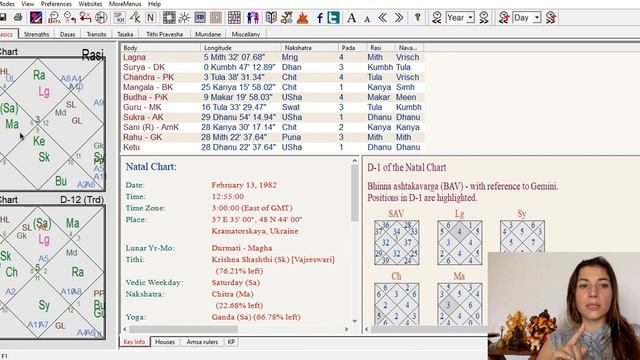
Task: Select the Lagna row
Action: pyautogui.click(x=273, y=57)
